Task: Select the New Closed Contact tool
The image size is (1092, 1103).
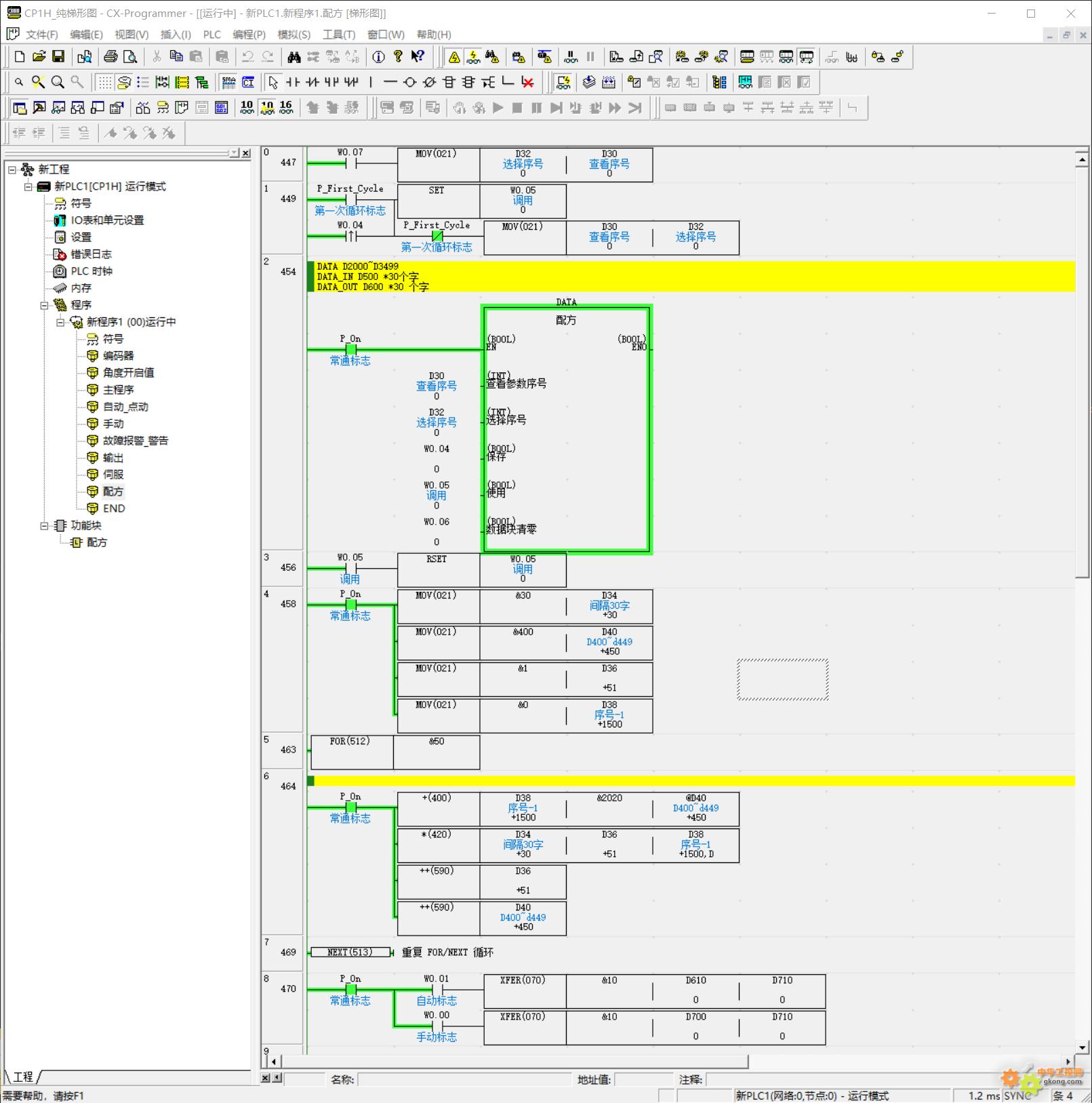Action: (312, 83)
